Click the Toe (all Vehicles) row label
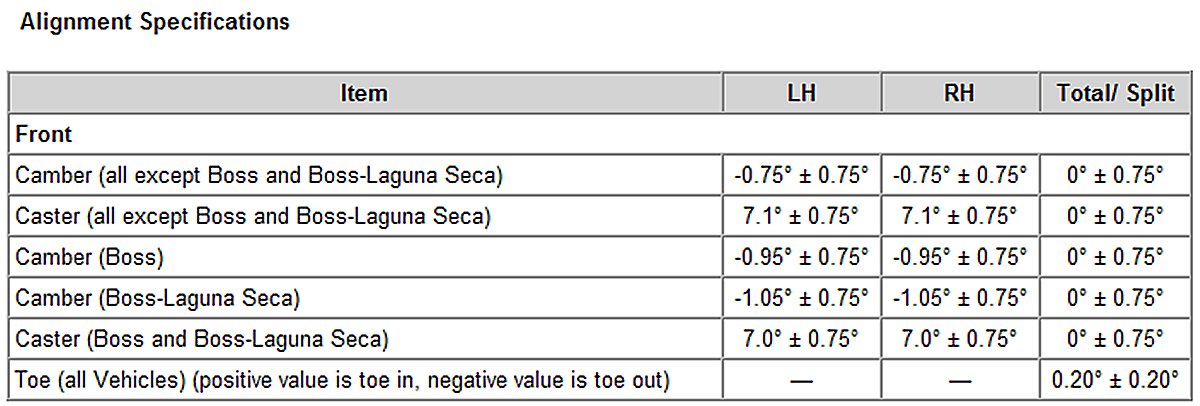The image size is (1200, 406). click(x=342, y=380)
